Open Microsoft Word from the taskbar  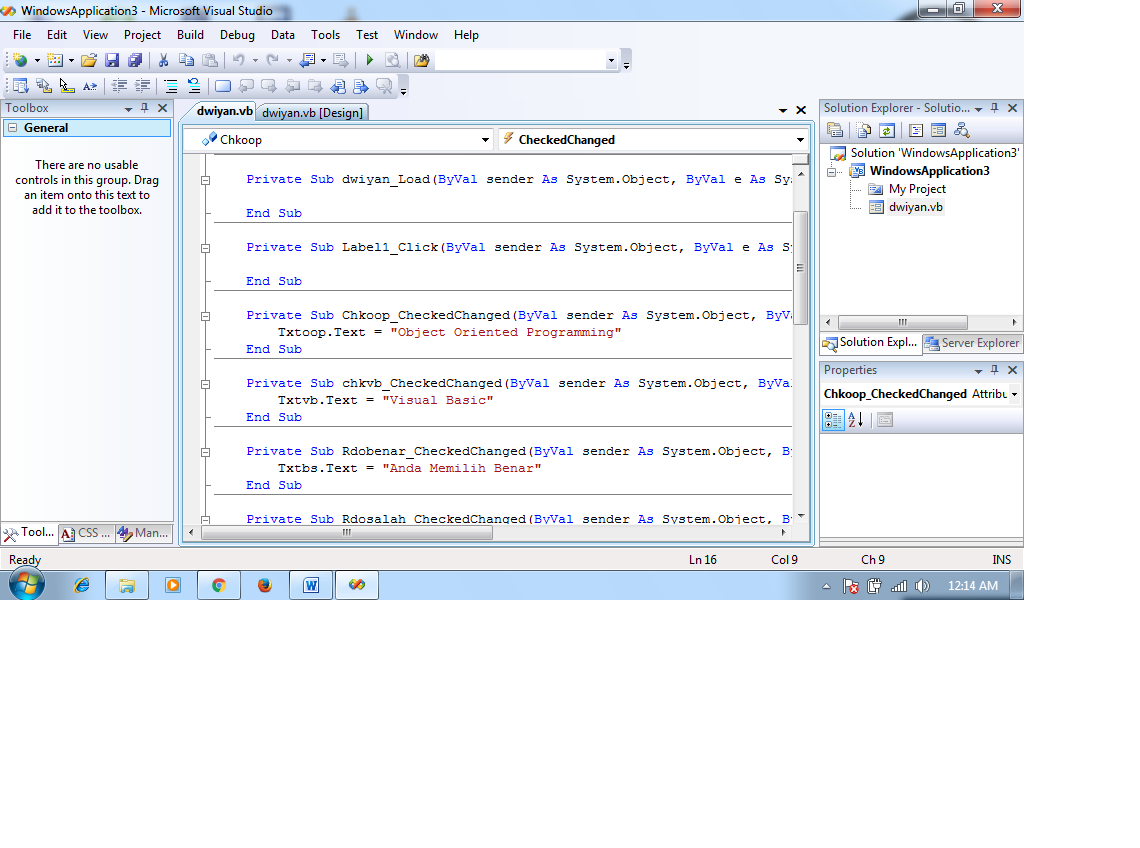click(311, 585)
